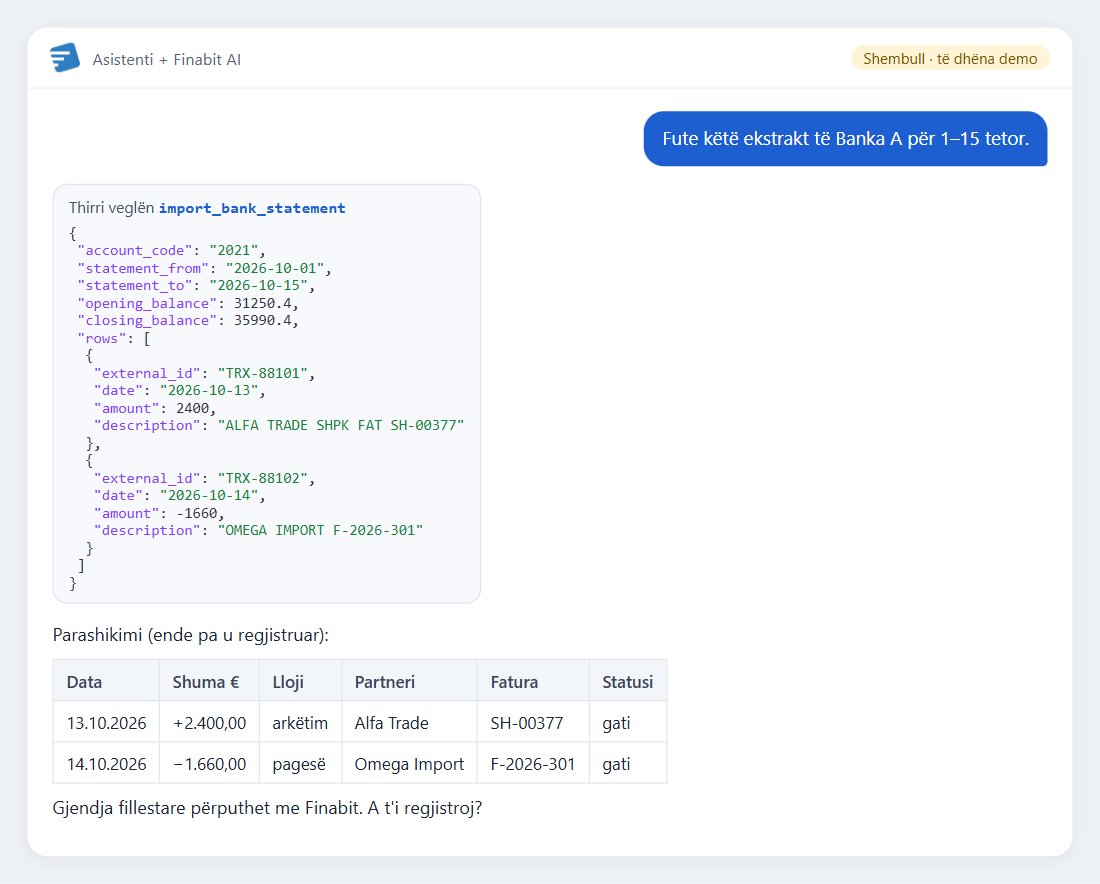The width and height of the screenshot is (1100, 884).
Task: Click the account_code value "2021"
Action: pyautogui.click(x=234, y=250)
